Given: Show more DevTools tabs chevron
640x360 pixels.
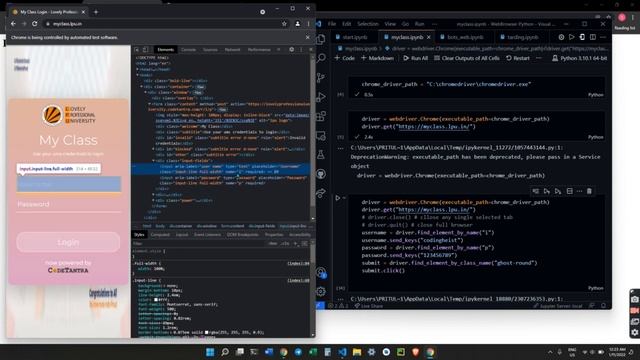Looking at the screenshot, I should tap(279, 50).
